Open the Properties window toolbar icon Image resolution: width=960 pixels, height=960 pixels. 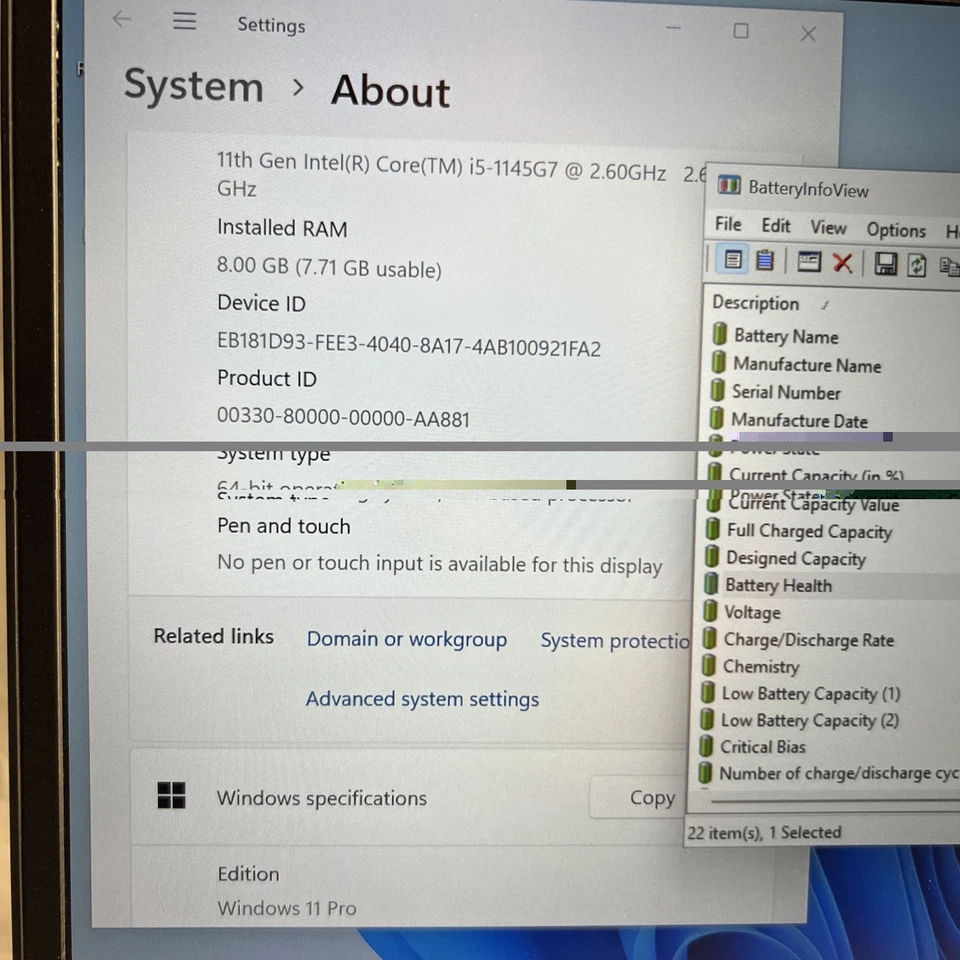[809, 261]
